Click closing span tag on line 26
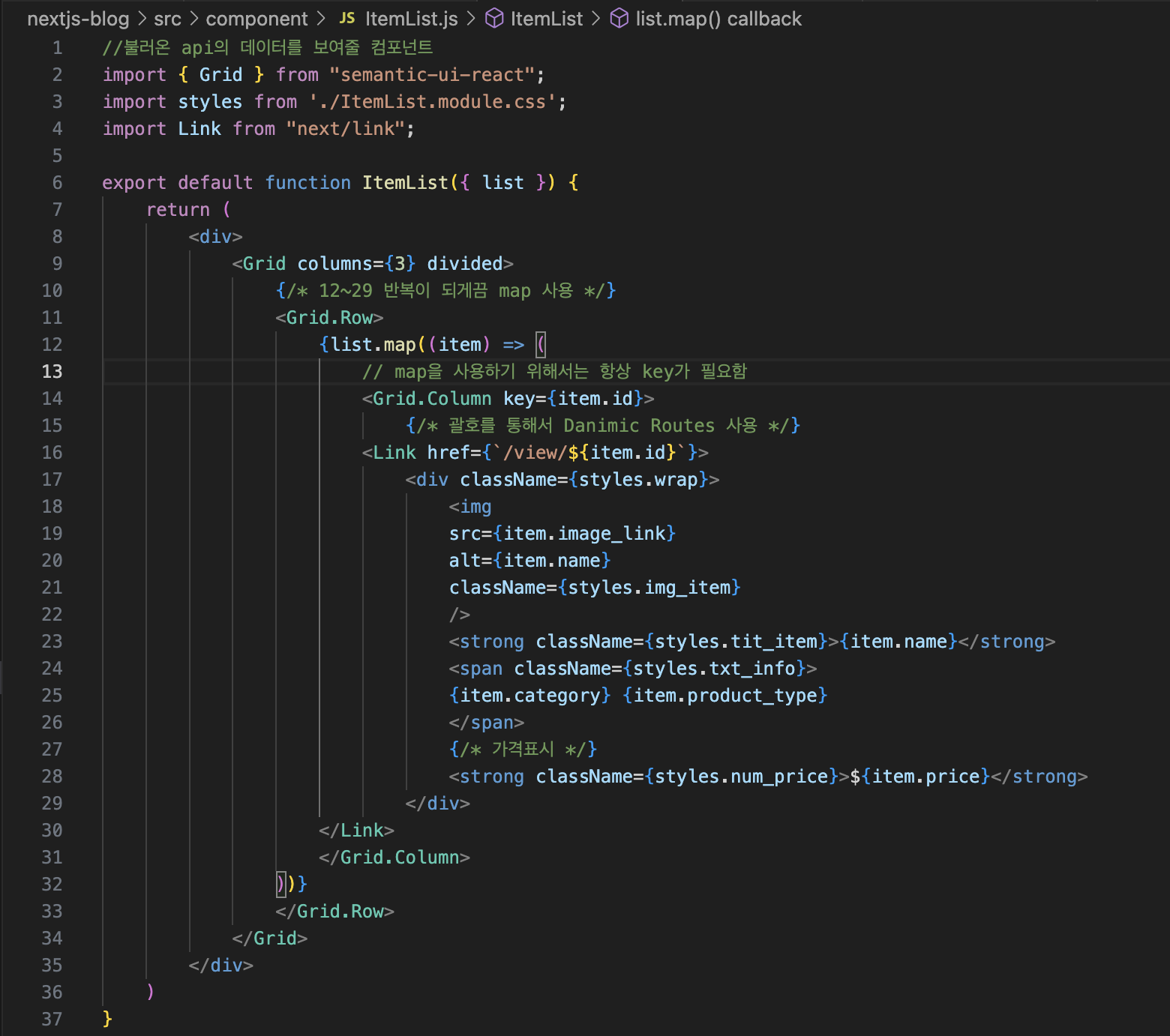 [486, 722]
